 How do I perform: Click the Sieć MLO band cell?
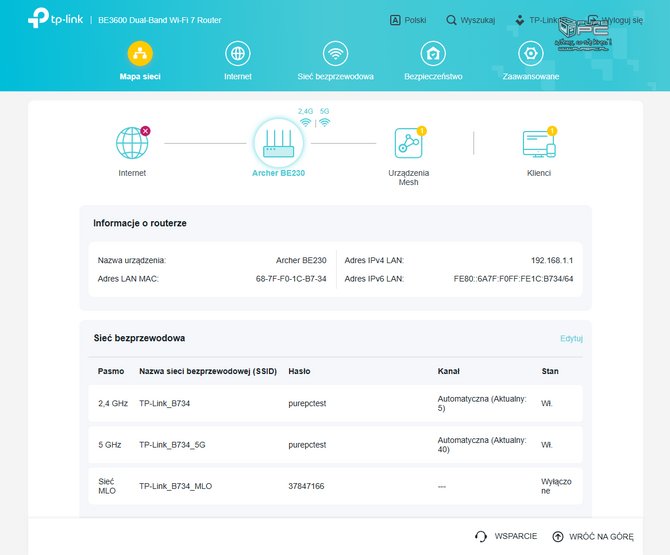click(107, 486)
